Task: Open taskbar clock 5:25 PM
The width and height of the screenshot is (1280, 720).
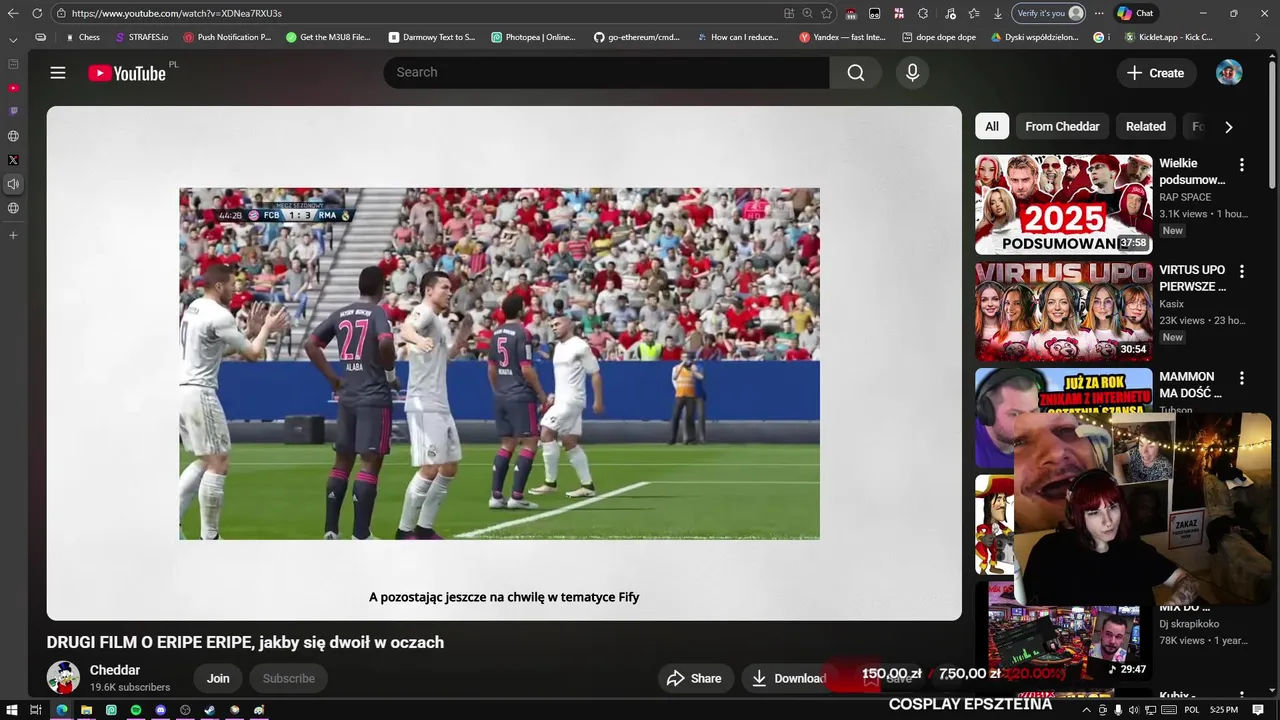Action: (x=1224, y=710)
